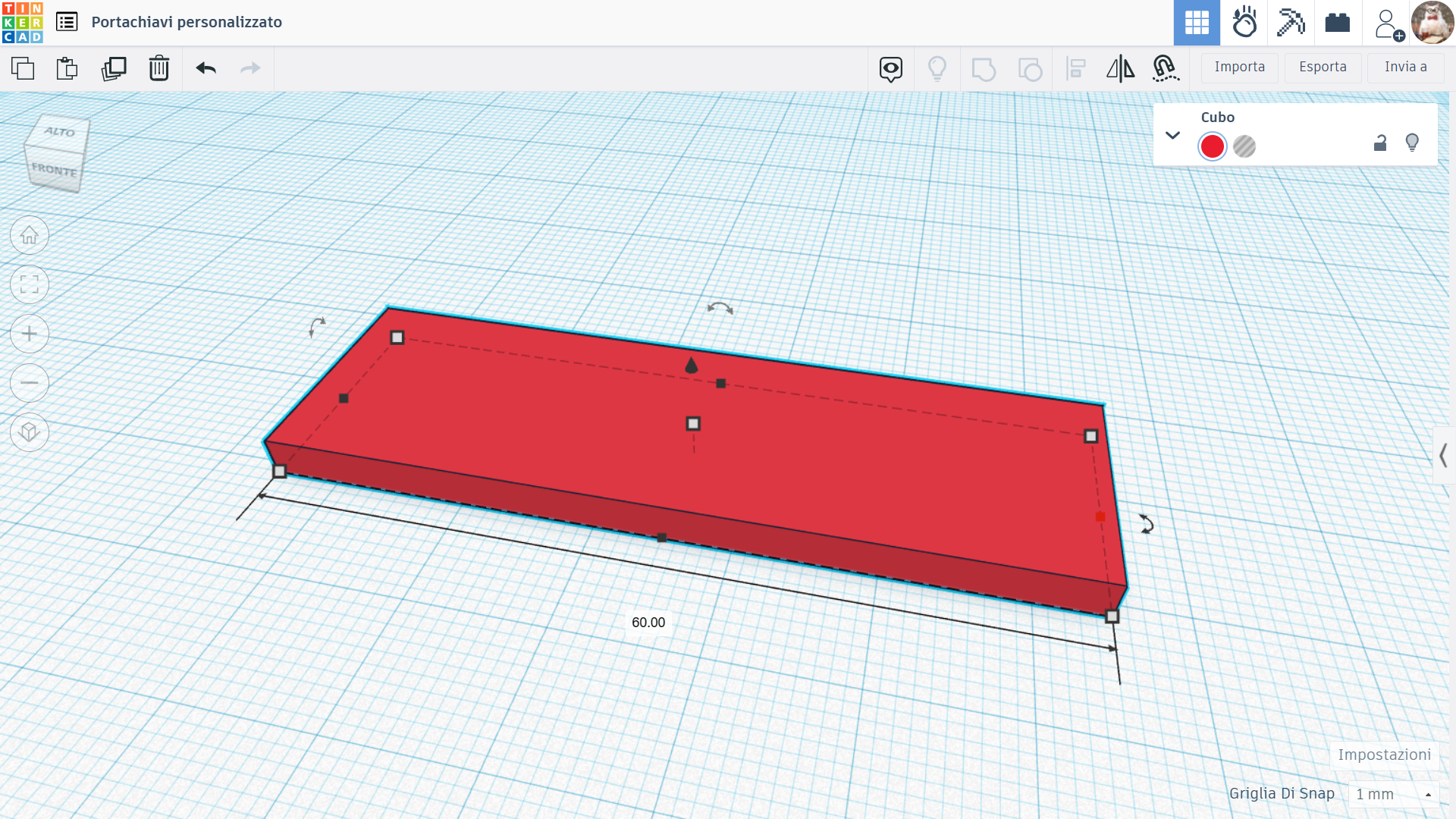Screen dimensions: 1456x819
Task: Open the Impostazioni settings button
Action: 1384,755
